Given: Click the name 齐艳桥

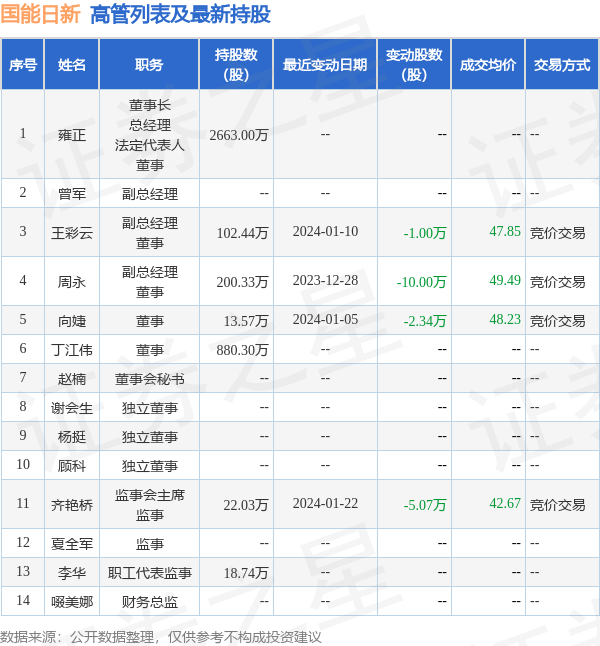Looking at the screenshot, I should tap(72, 505).
